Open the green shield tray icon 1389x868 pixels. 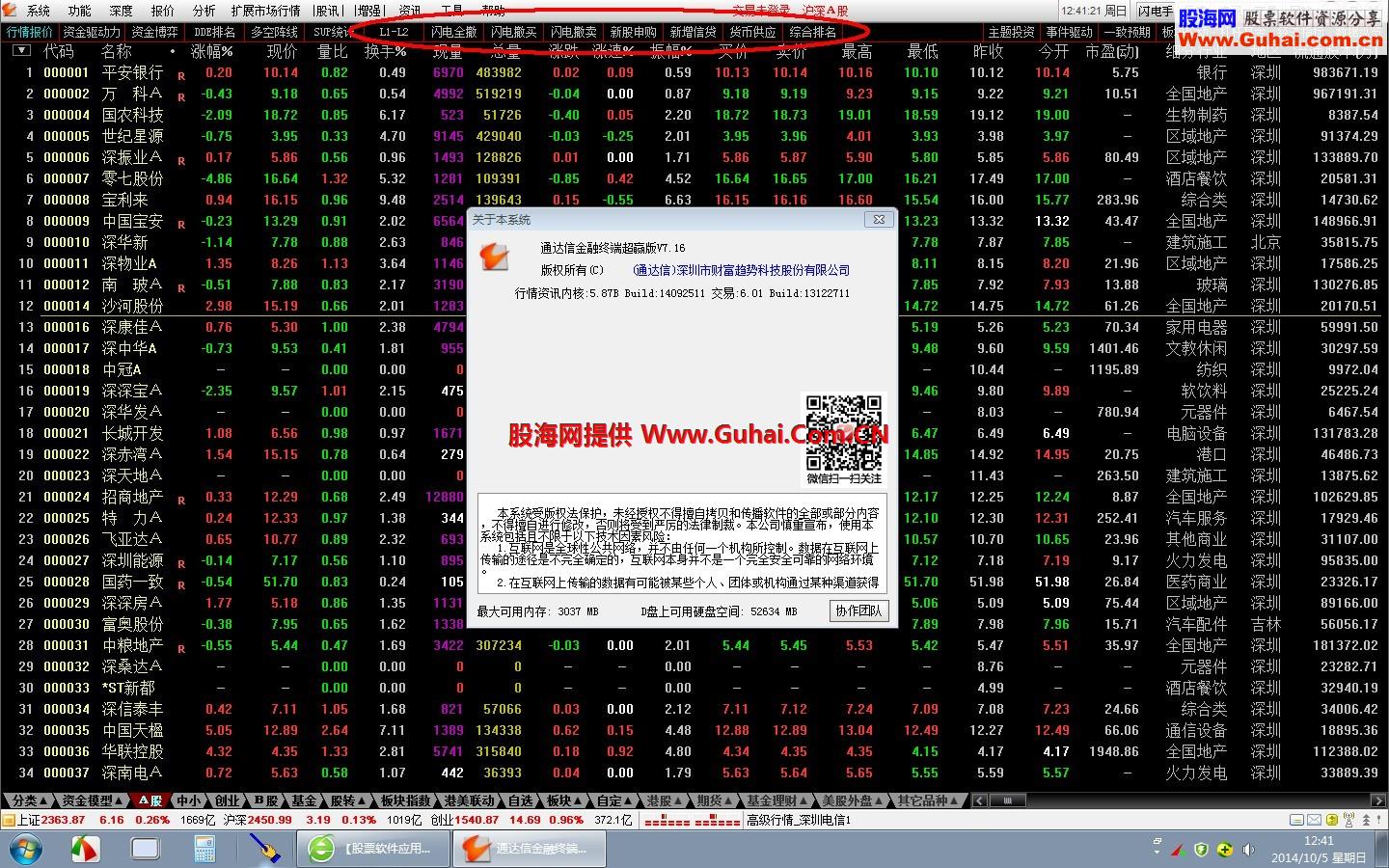[1201, 850]
